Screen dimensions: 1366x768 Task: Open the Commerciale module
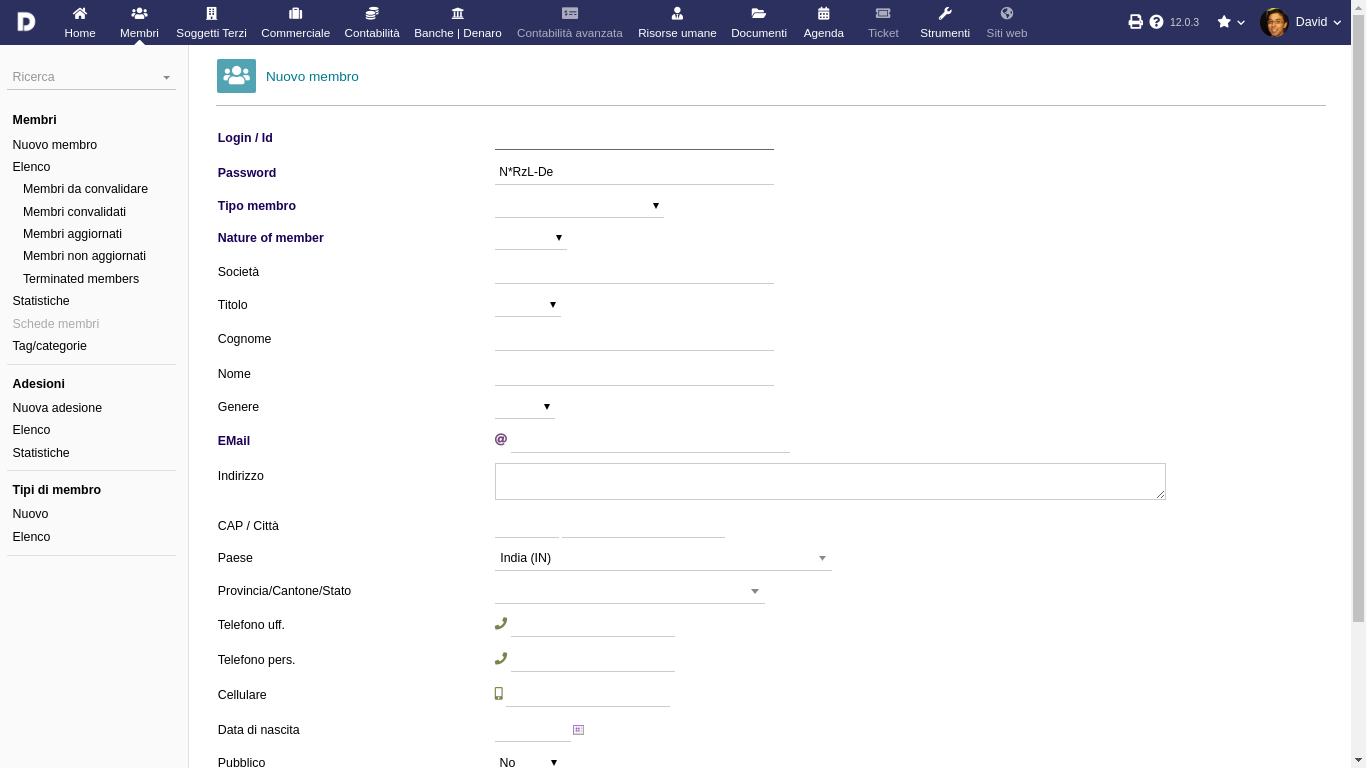click(295, 22)
